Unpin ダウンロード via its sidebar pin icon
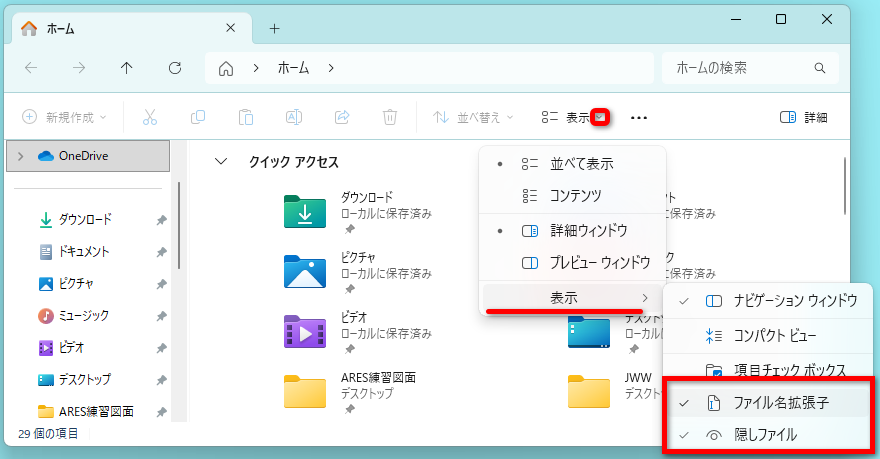 pyautogui.click(x=162, y=220)
